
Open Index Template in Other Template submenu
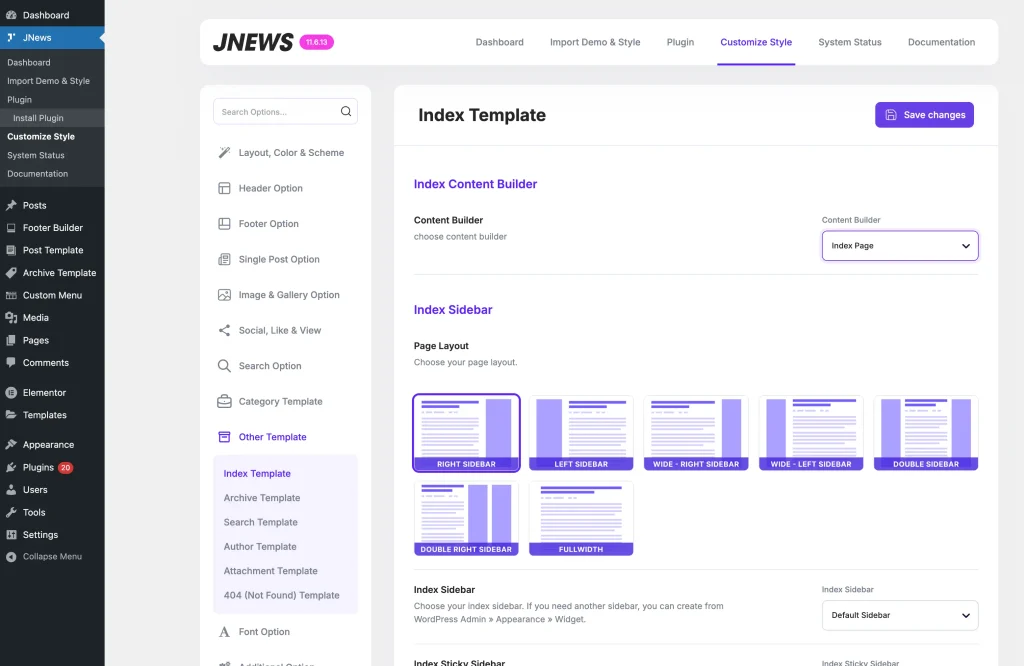pyautogui.click(x=257, y=473)
